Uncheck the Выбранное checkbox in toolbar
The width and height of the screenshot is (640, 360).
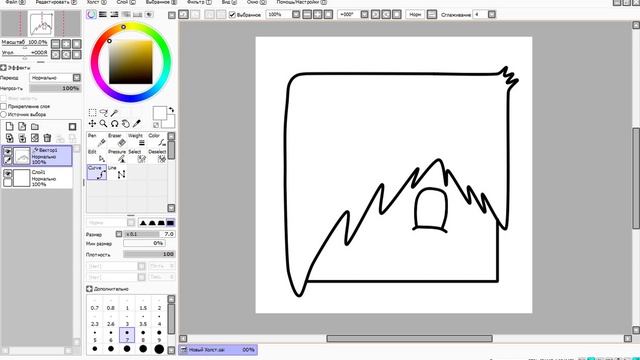232,15
